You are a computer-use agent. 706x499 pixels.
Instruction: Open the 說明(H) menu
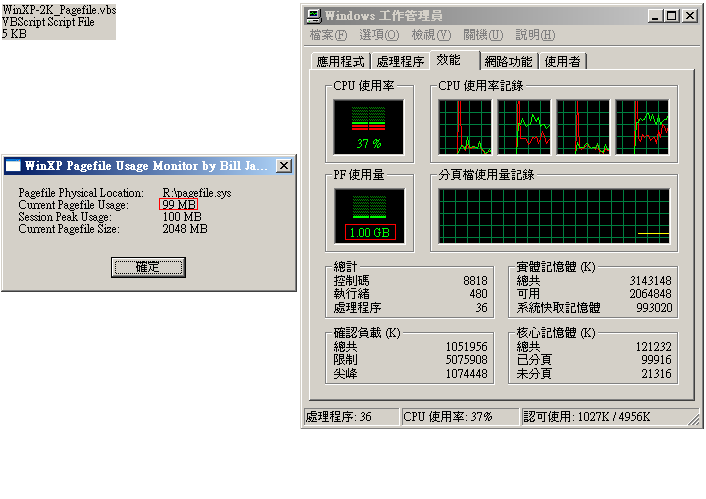[x=535, y=35]
